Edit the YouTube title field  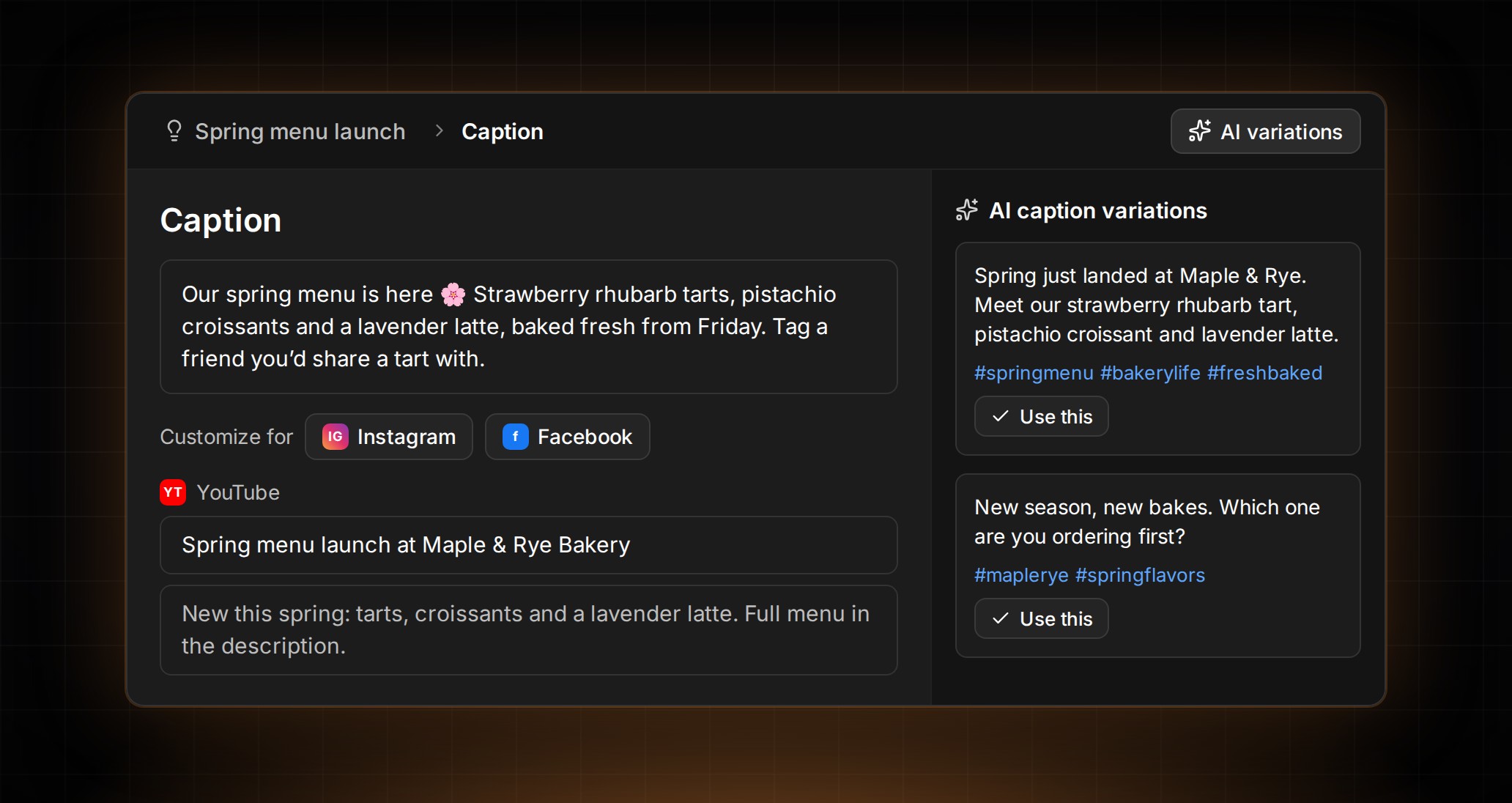[x=528, y=545]
